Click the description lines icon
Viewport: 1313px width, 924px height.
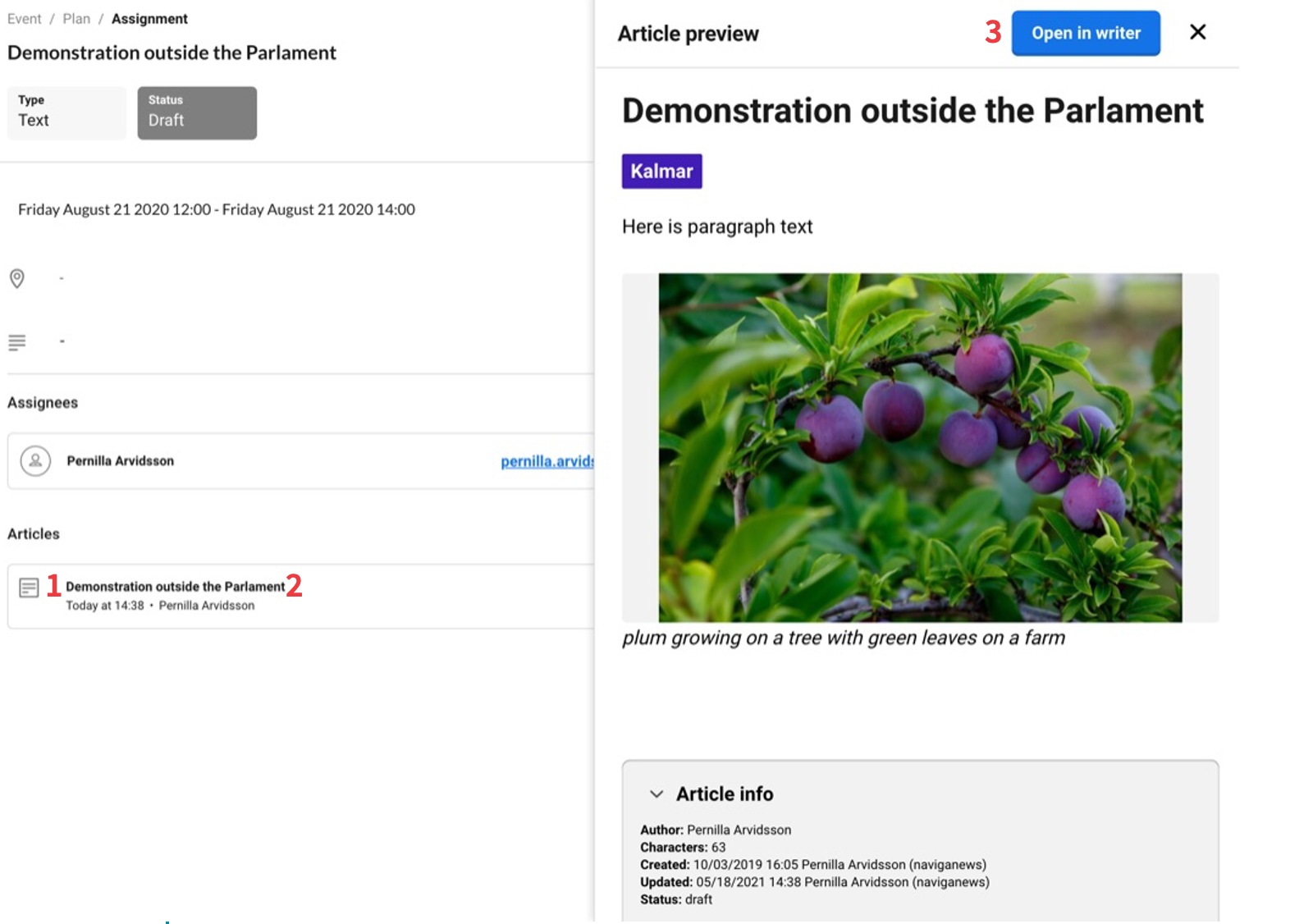pyautogui.click(x=17, y=341)
